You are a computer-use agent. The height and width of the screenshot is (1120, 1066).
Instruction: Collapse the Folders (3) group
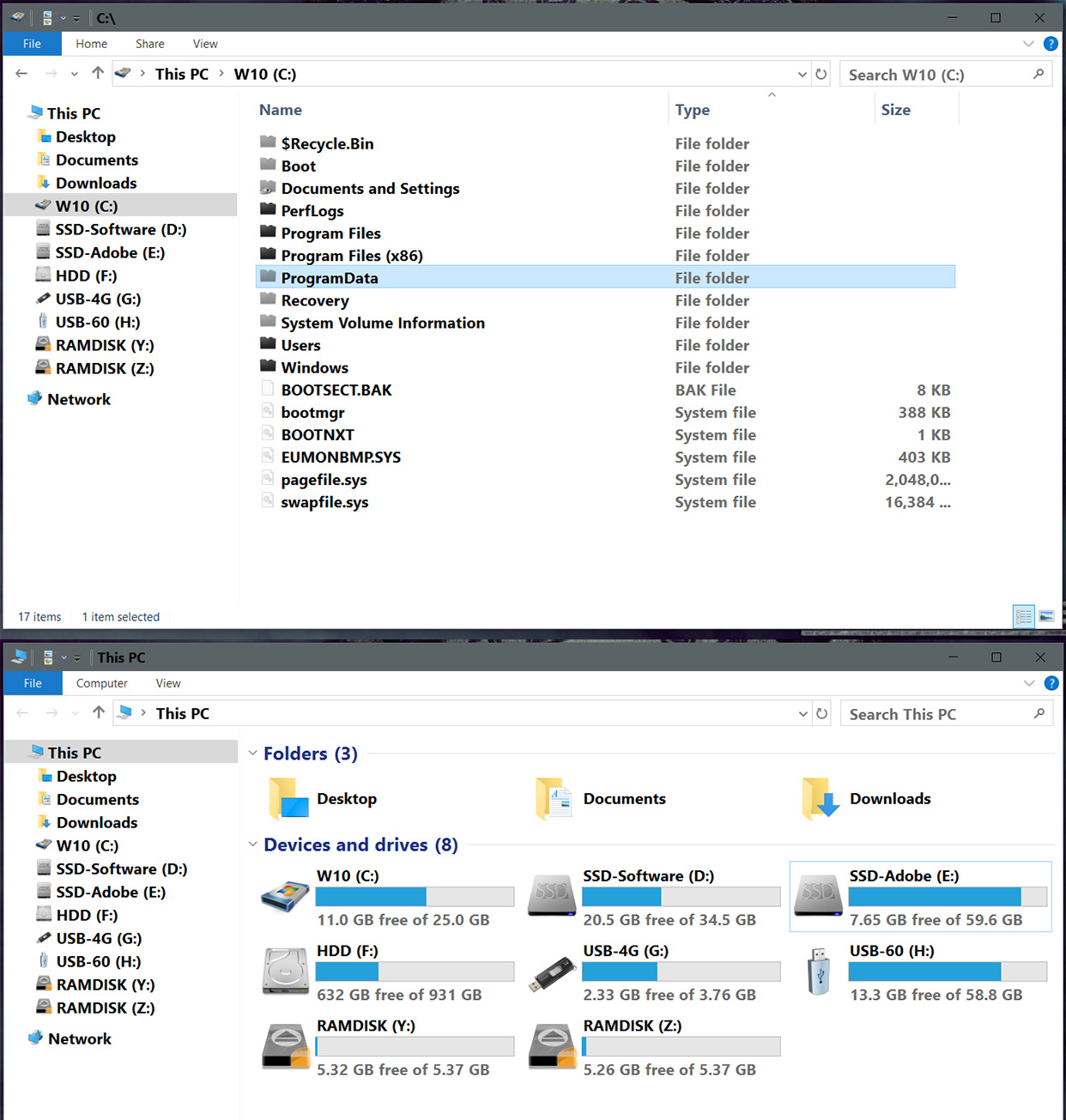coord(252,754)
